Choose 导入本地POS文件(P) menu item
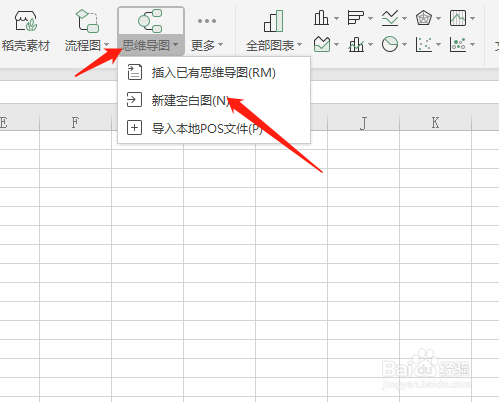 [214, 128]
